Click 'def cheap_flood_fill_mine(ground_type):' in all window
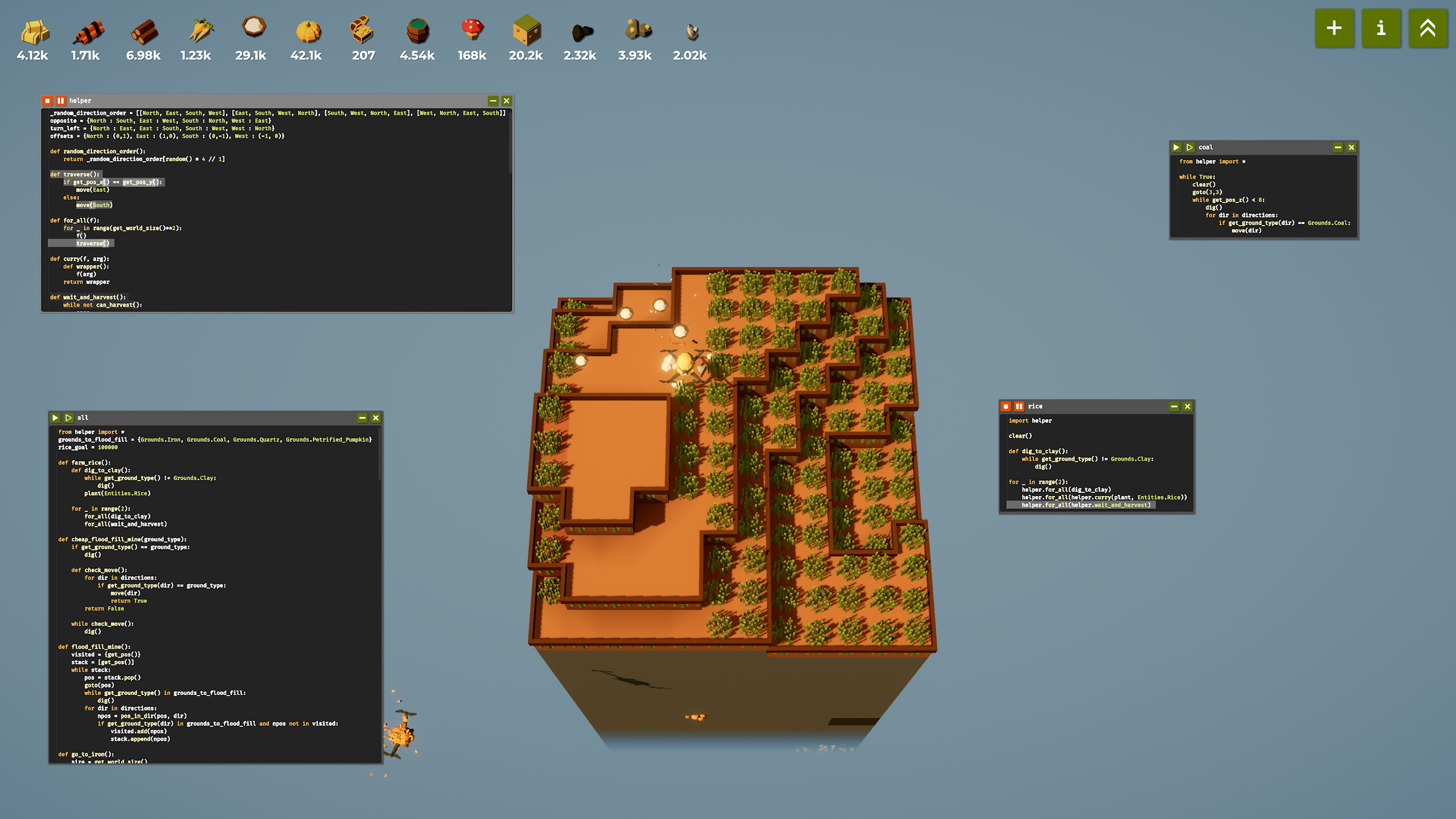 122,539
